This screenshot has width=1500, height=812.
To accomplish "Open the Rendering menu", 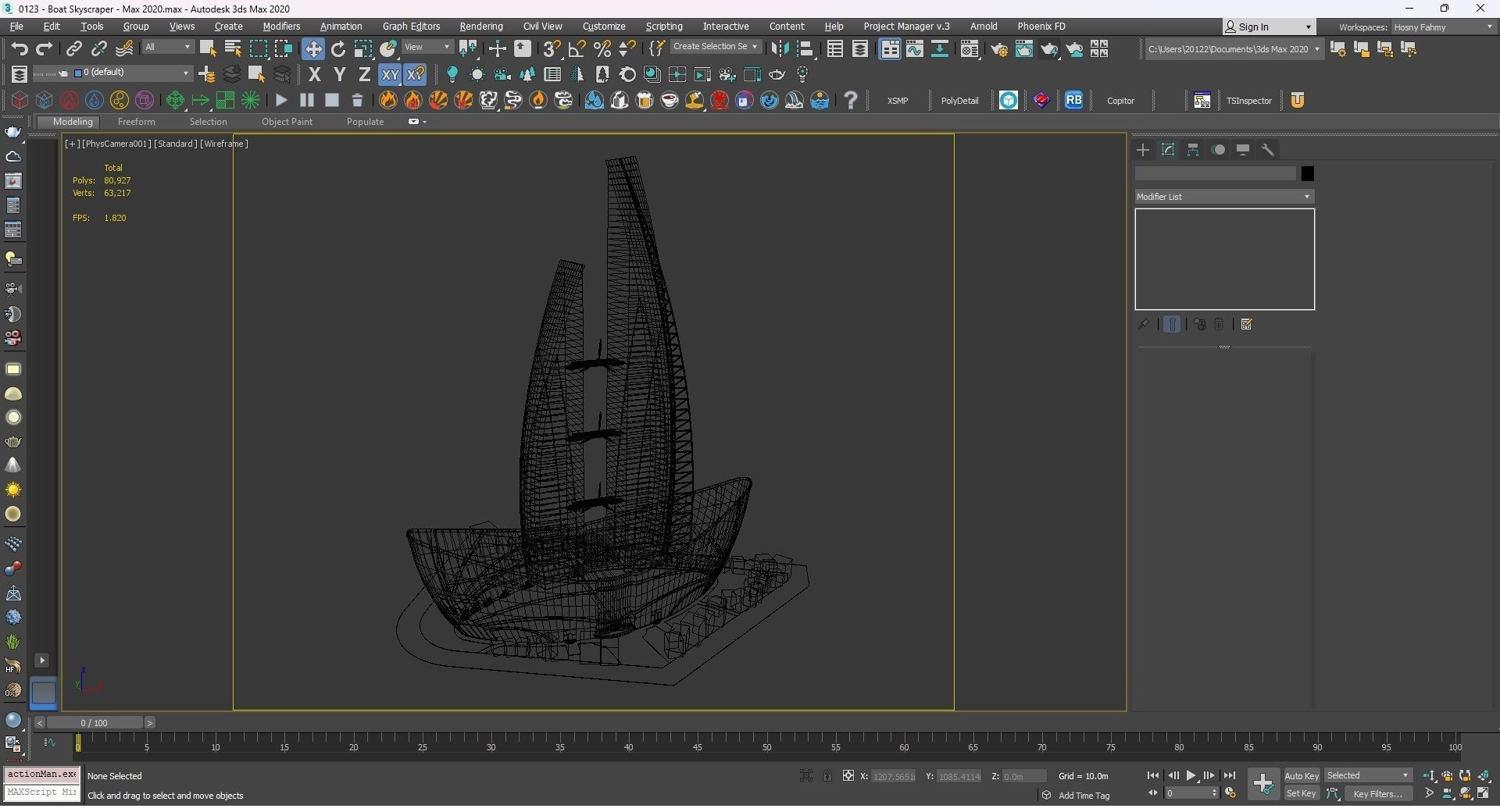I will [481, 27].
